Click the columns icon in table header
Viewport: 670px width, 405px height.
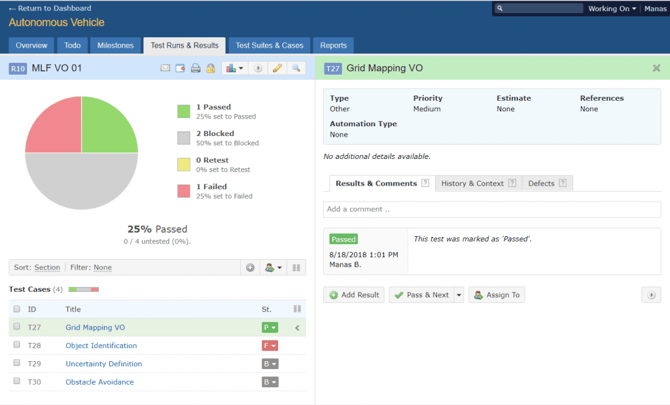pos(297,309)
